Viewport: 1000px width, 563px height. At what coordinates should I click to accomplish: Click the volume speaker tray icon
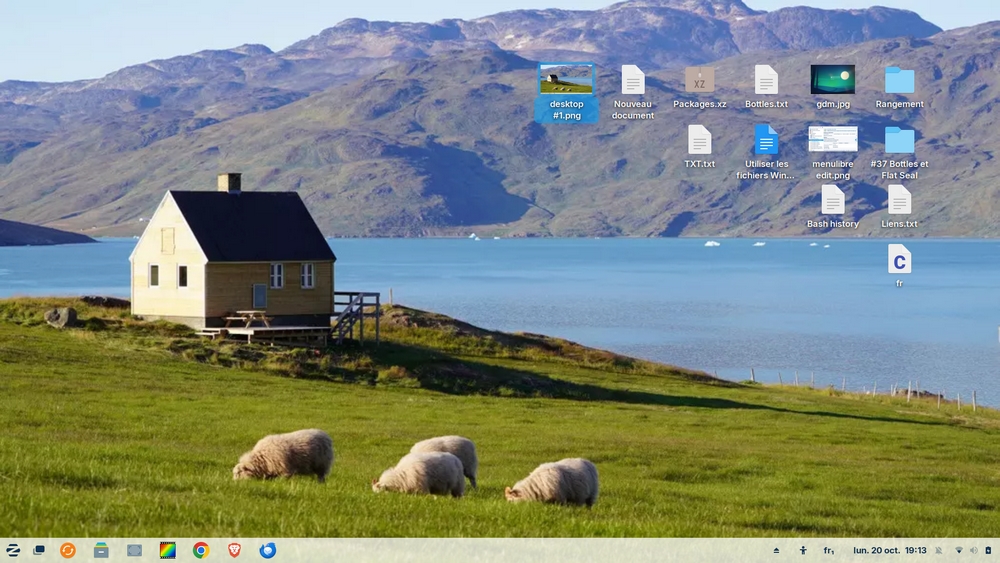tap(973, 550)
